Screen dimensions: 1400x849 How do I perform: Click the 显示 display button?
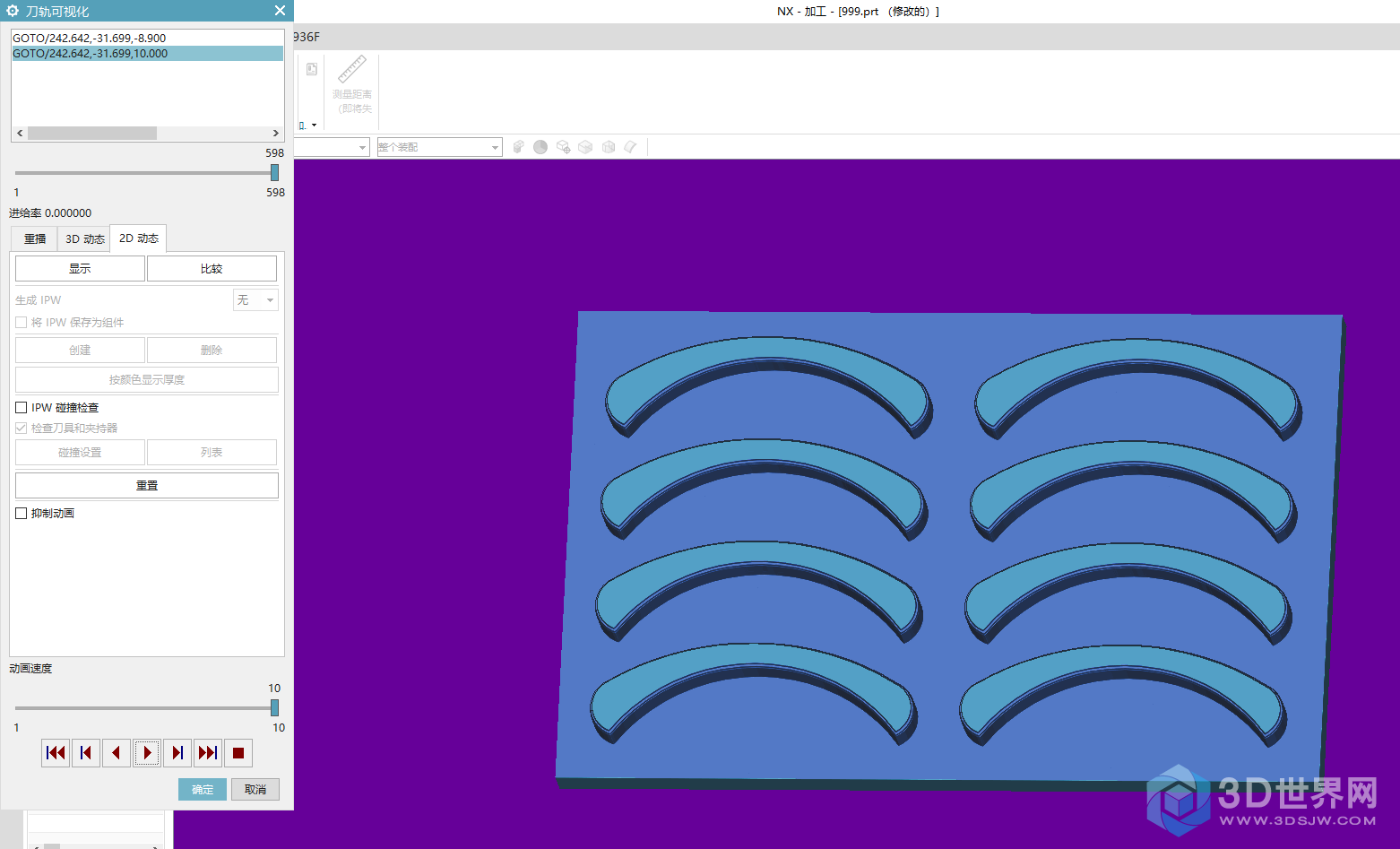point(80,269)
